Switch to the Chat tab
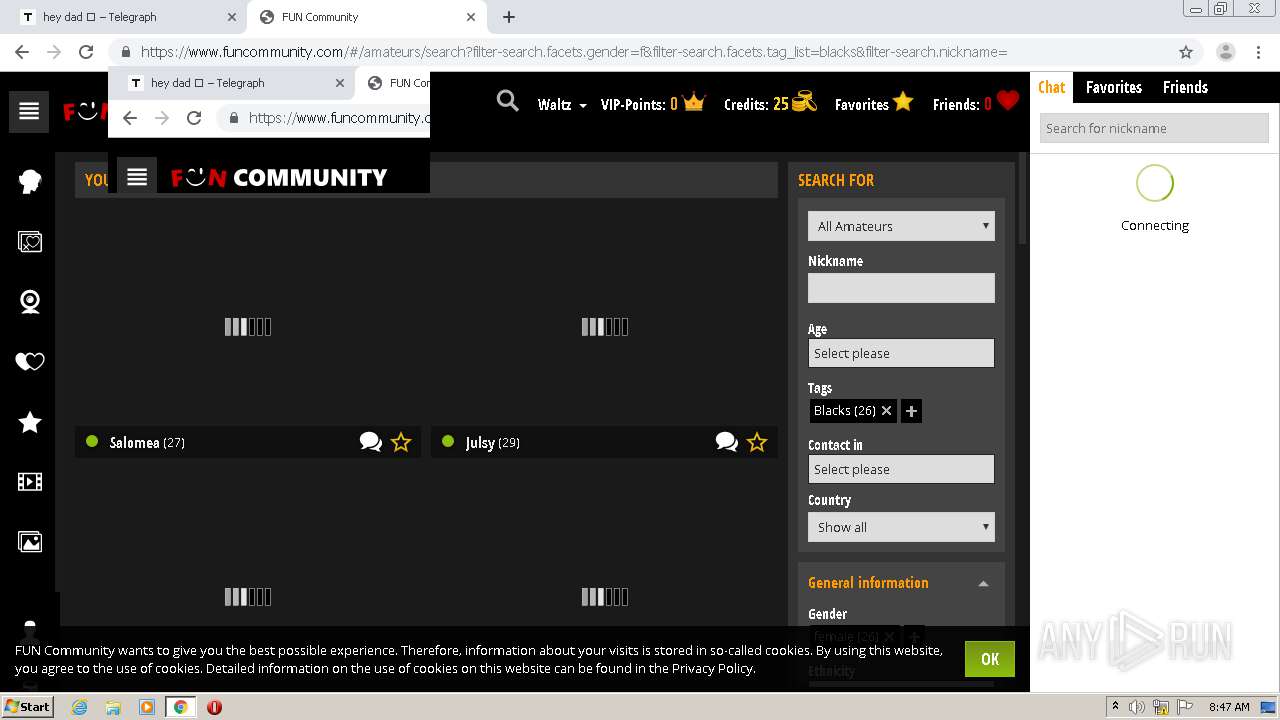The image size is (1280, 720). pos(1051,87)
